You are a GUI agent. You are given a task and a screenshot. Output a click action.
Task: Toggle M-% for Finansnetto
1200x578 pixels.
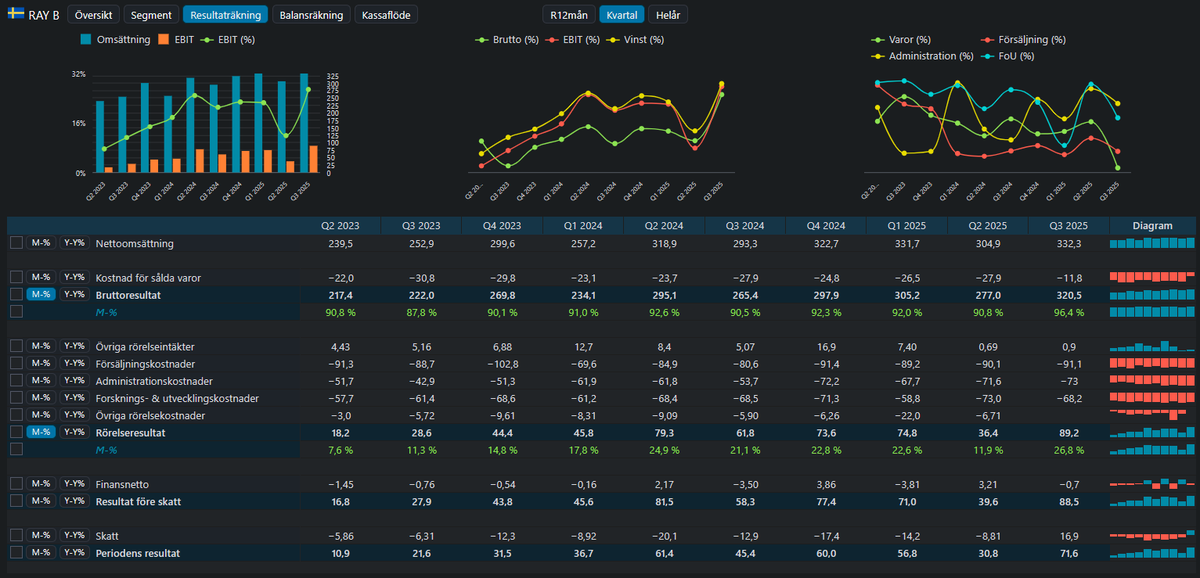[41, 483]
